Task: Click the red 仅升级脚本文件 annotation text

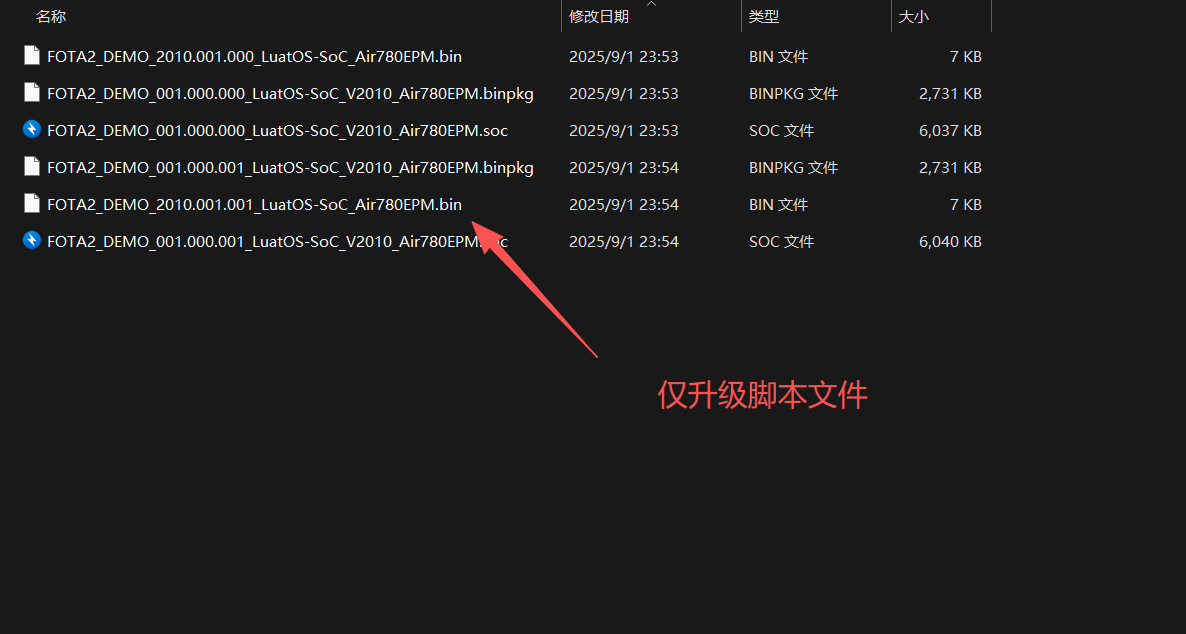Action: pos(762,395)
